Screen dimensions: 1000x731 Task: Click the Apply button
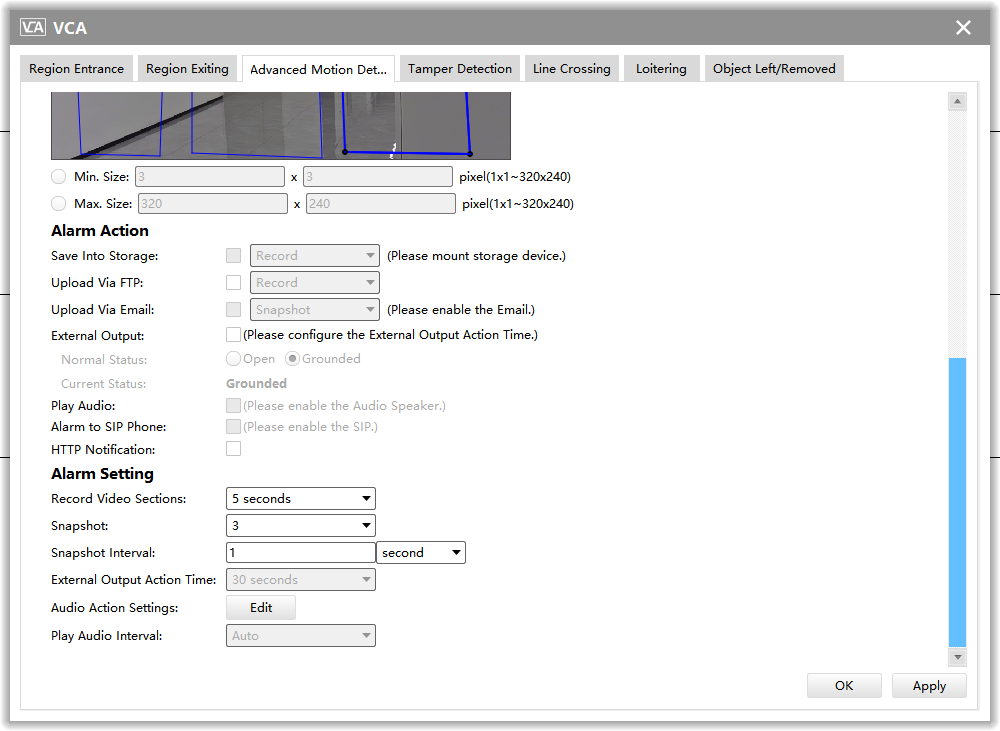[929, 686]
